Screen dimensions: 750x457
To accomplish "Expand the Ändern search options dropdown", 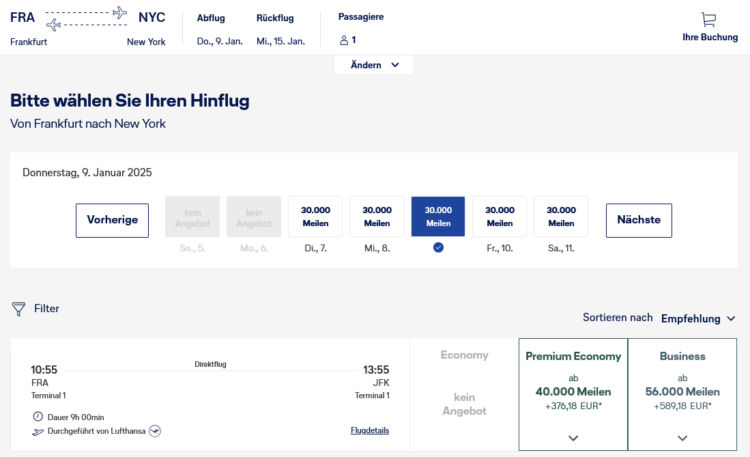I will coord(374,65).
